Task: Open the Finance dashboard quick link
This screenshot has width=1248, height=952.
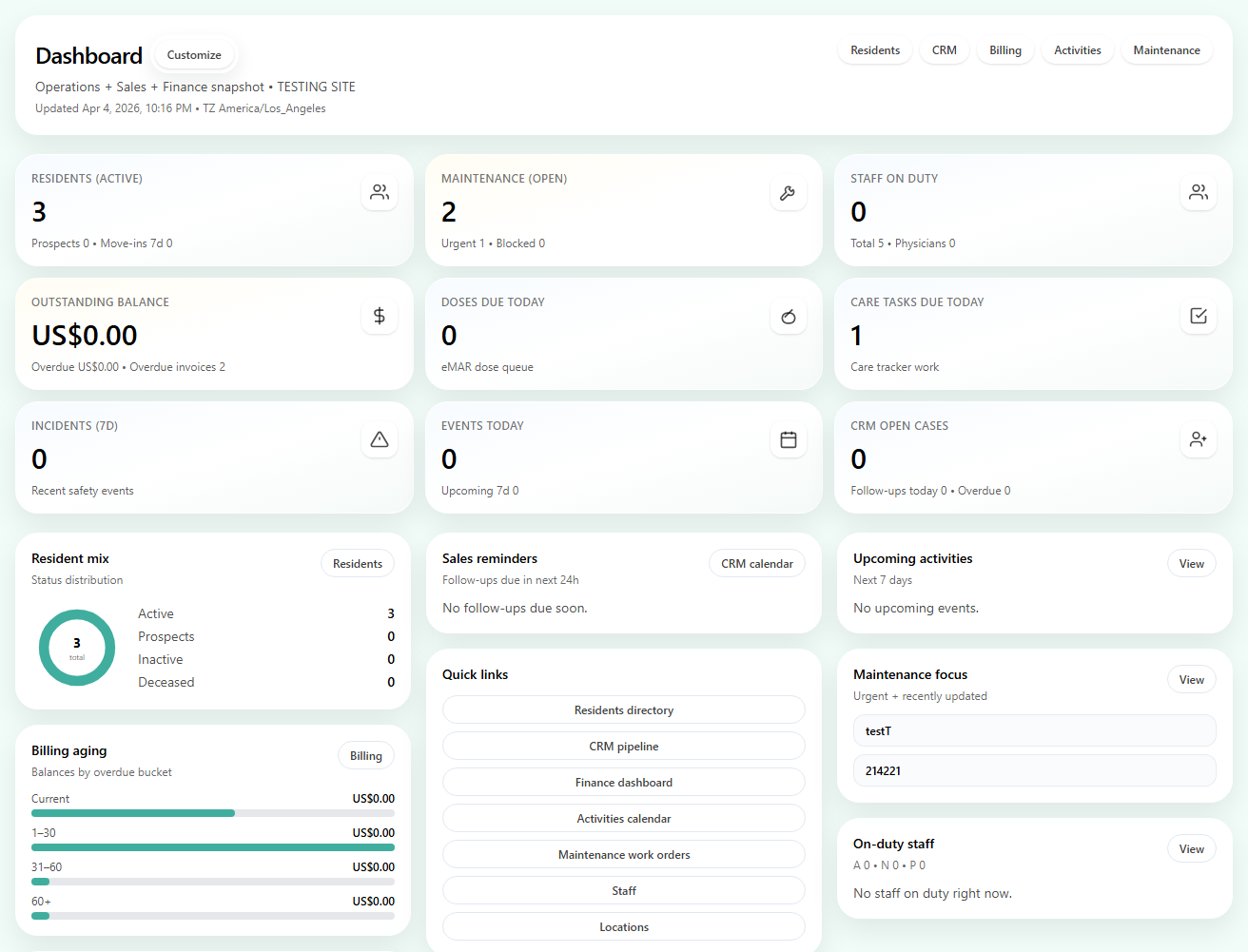Action: (623, 782)
